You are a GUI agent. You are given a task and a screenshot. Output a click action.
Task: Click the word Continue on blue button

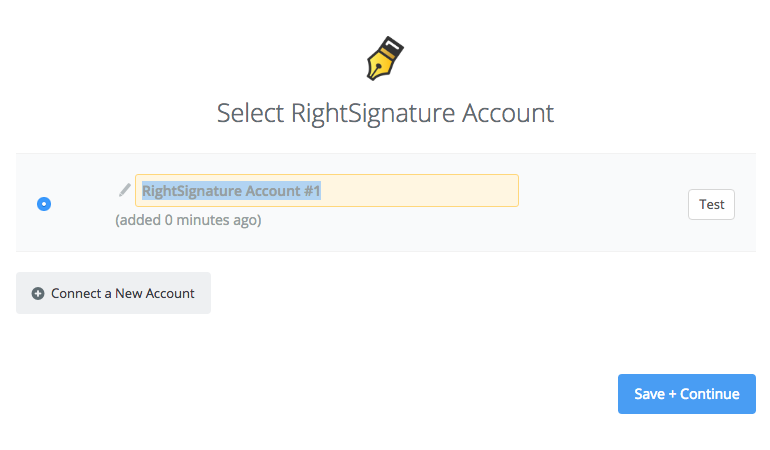pyautogui.click(x=710, y=394)
